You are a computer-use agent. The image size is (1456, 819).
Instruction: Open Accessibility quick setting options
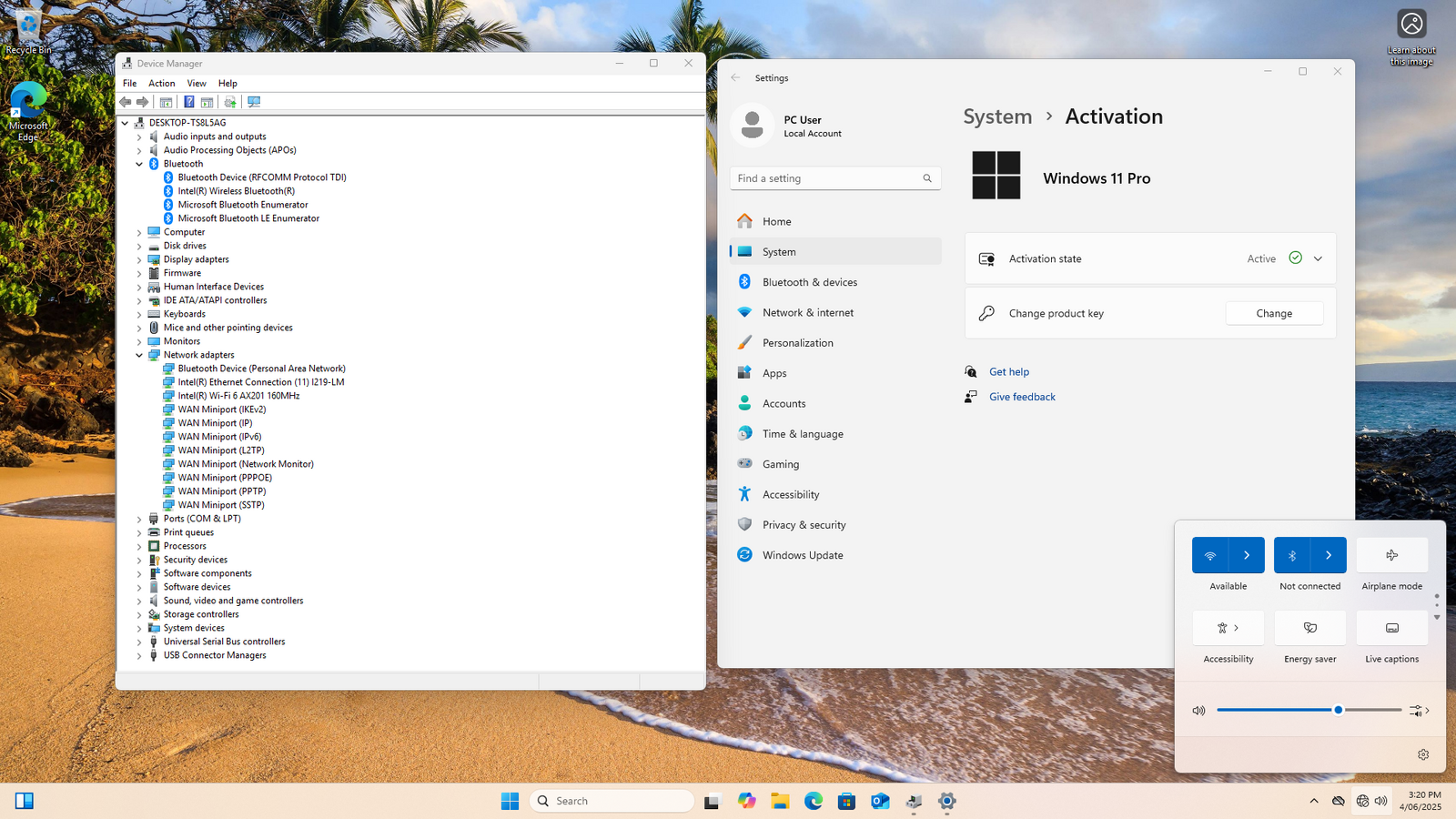tap(1228, 628)
